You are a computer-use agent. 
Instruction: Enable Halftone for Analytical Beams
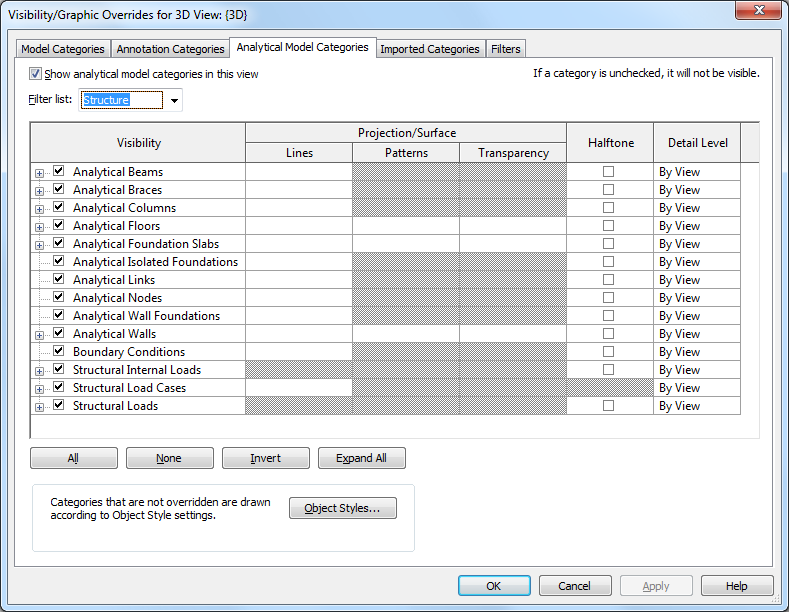pyautogui.click(x=608, y=172)
